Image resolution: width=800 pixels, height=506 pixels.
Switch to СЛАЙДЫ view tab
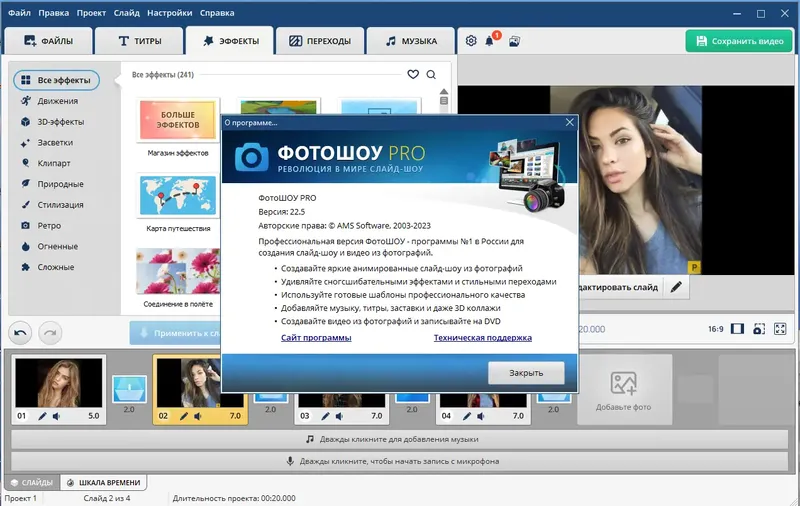tap(32, 482)
